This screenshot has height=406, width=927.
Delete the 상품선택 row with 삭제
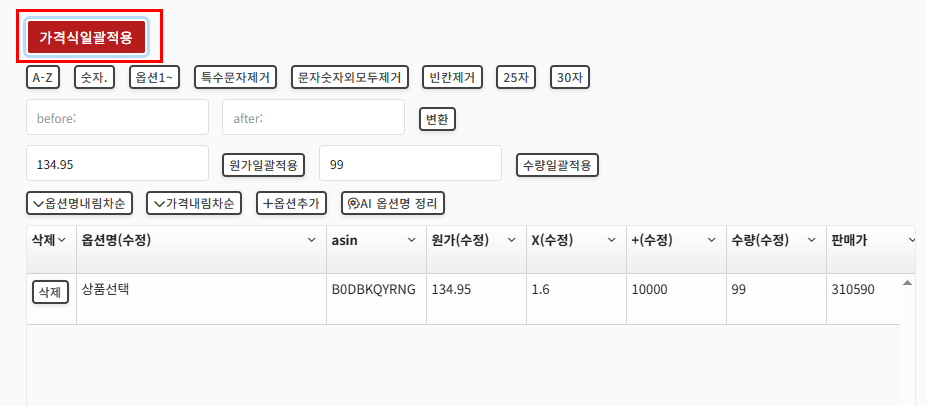click(x=50, y=292)
